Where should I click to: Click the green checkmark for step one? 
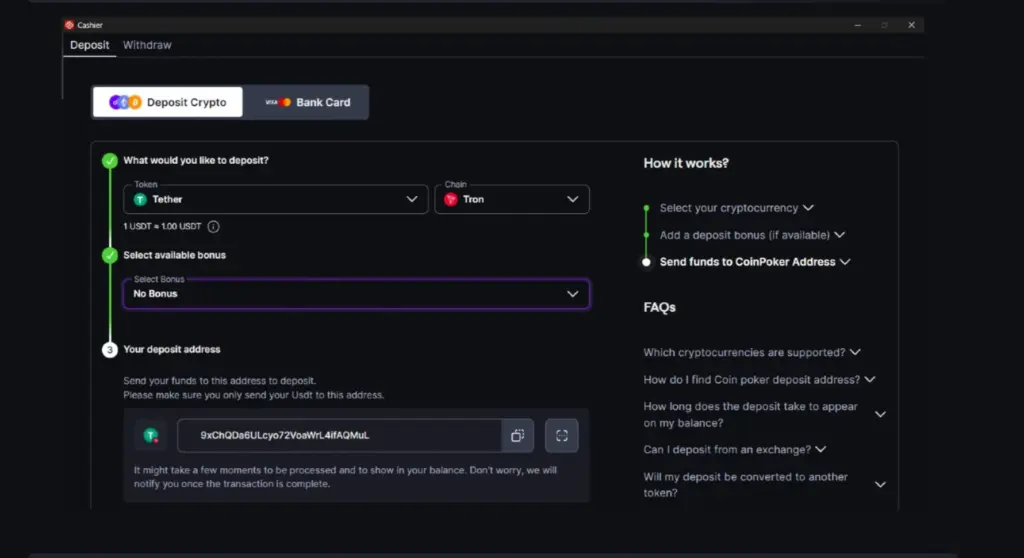point(110,161)
